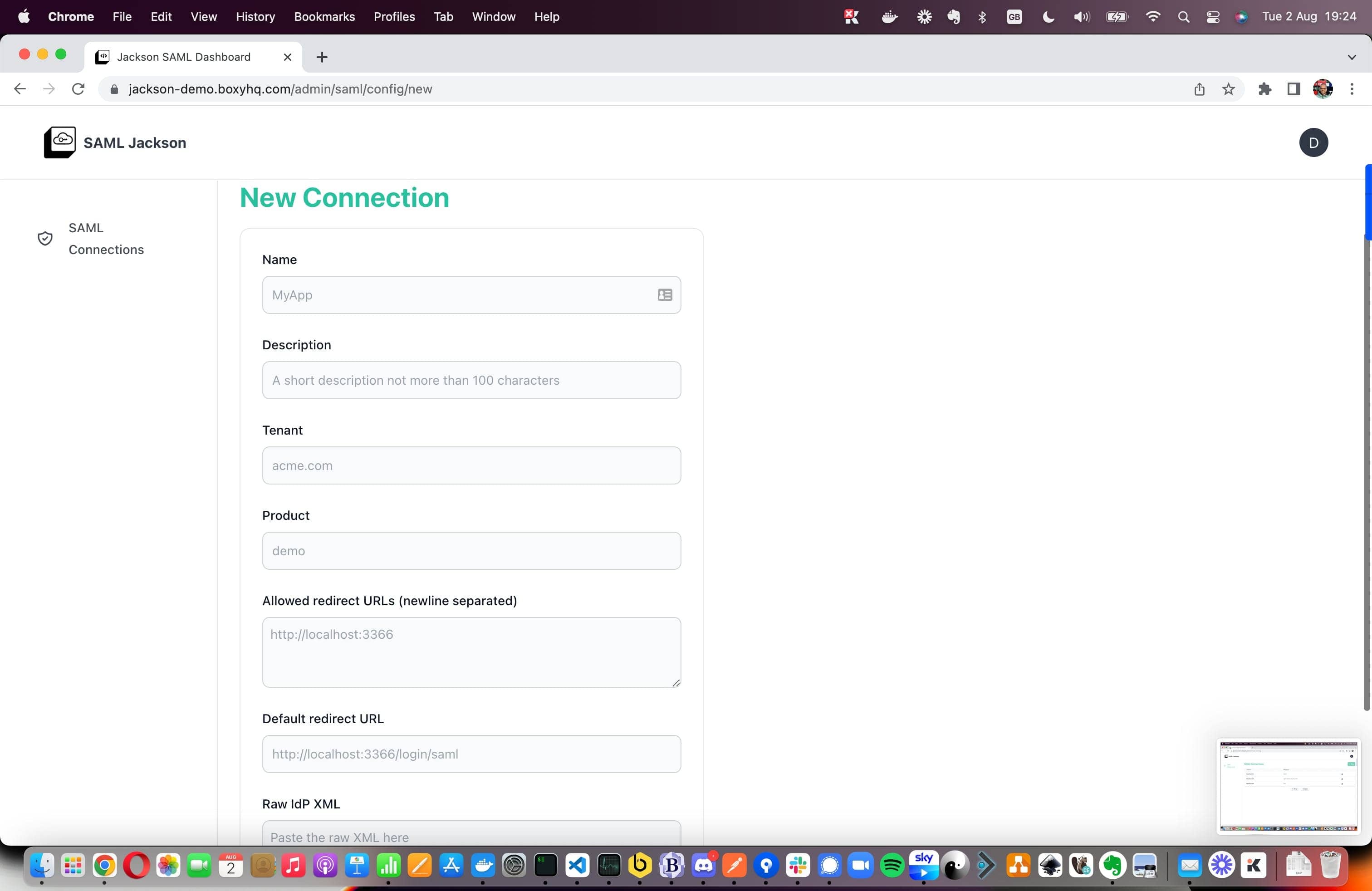Image resolution: width=1372 pixels, height=891 pixels.
Task: Open Slack from the dock
Action: click(x=797, y=865)
